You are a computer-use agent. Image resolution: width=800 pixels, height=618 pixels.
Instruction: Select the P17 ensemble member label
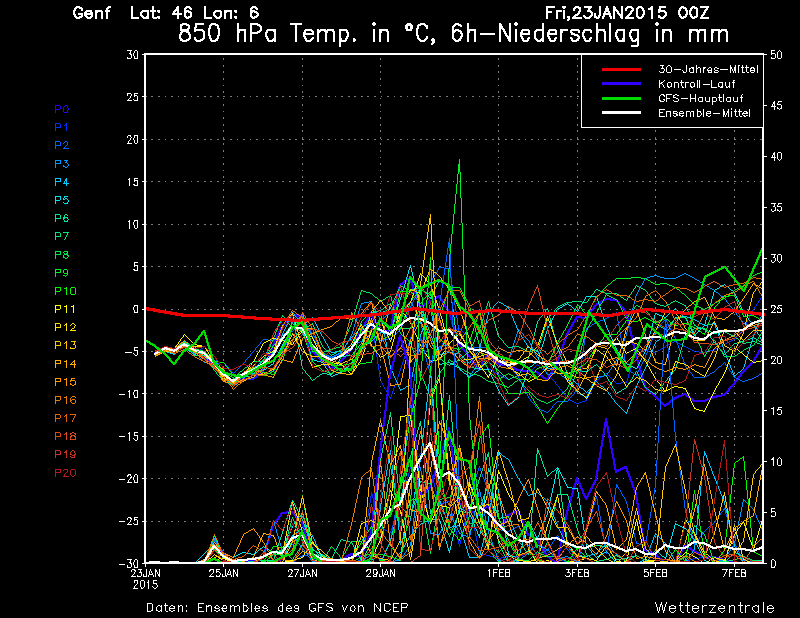point(65,418)
